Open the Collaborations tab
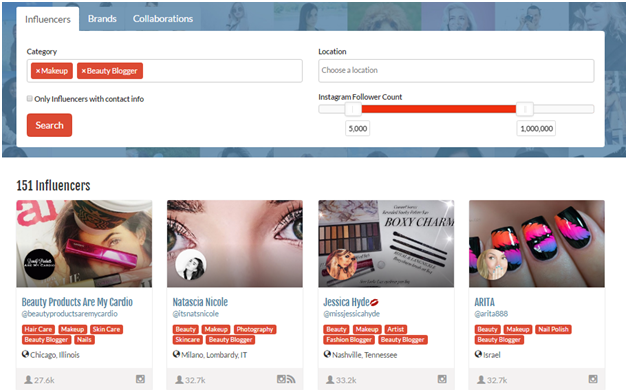 [163, 19]
